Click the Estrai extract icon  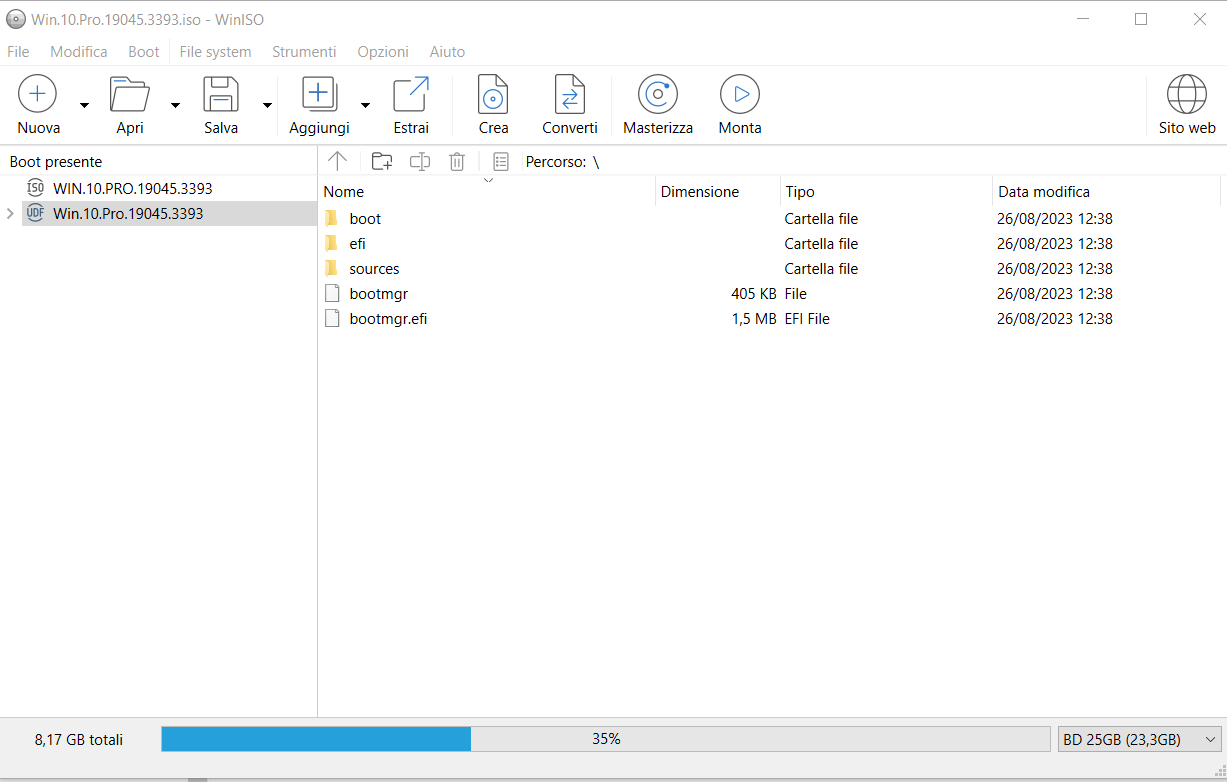point(411,94)
